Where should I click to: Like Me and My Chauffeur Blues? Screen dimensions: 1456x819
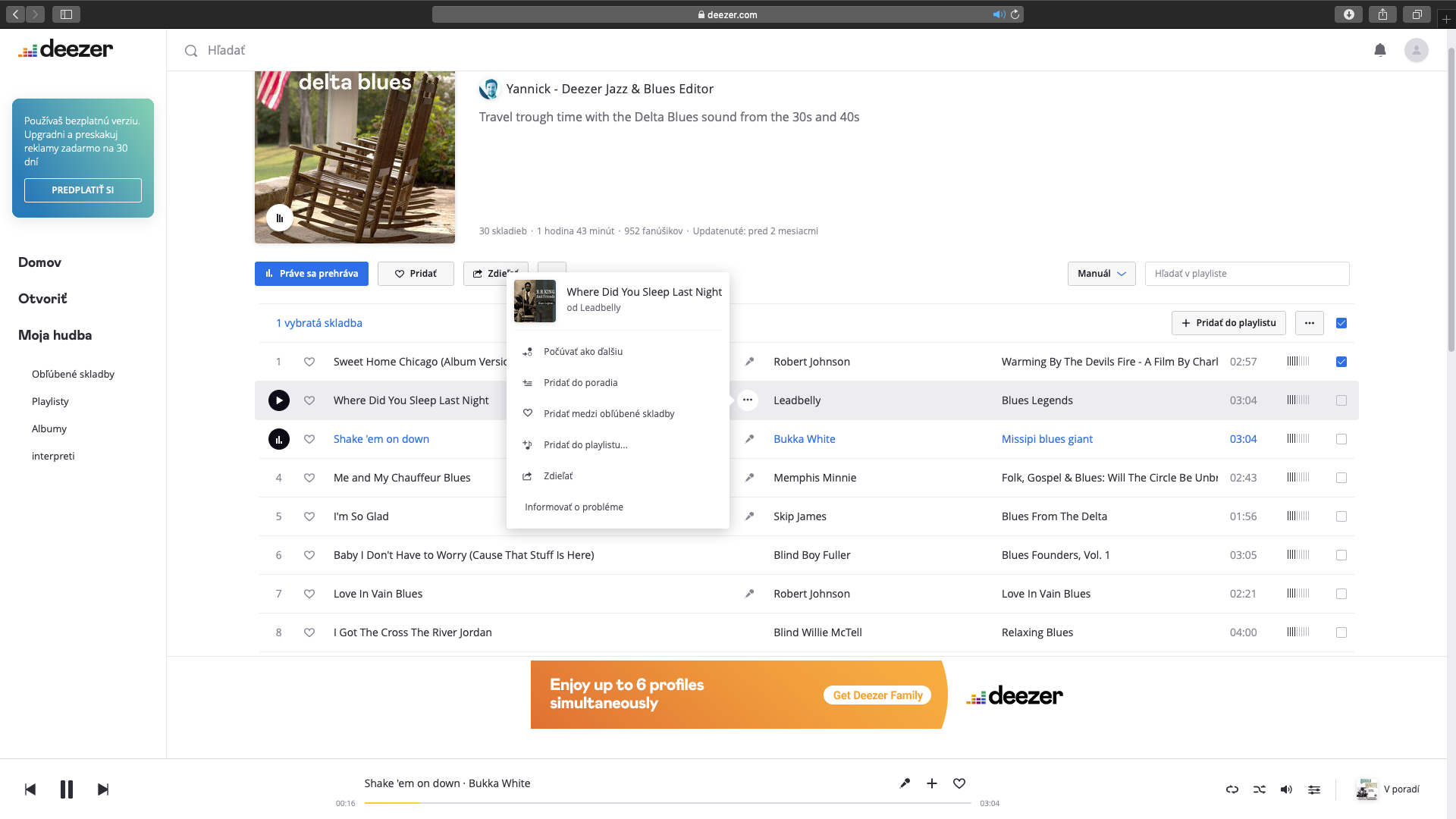[309, 478]
